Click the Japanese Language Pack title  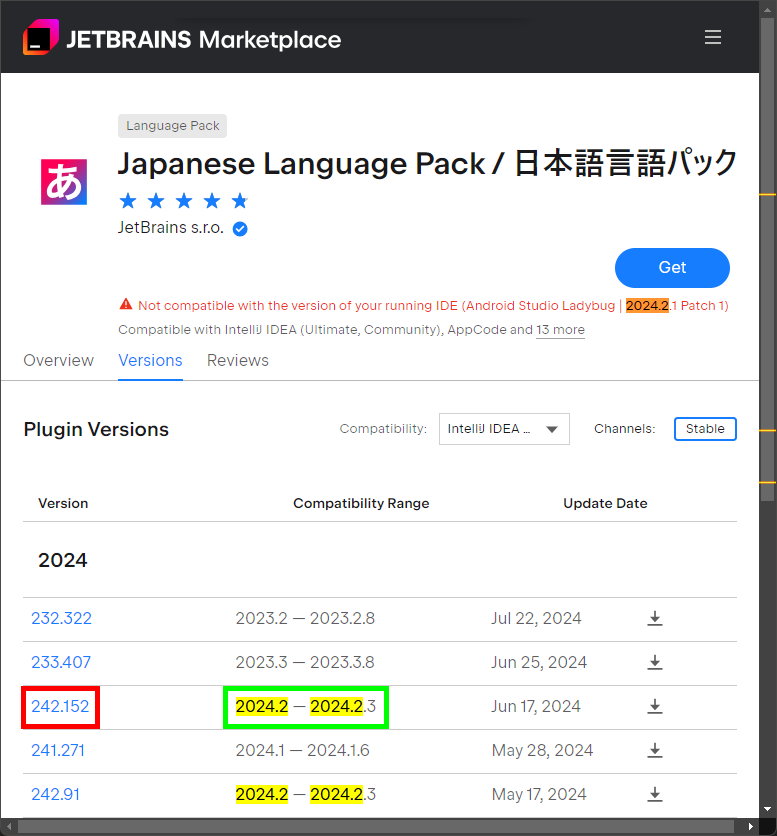point(427,163)
